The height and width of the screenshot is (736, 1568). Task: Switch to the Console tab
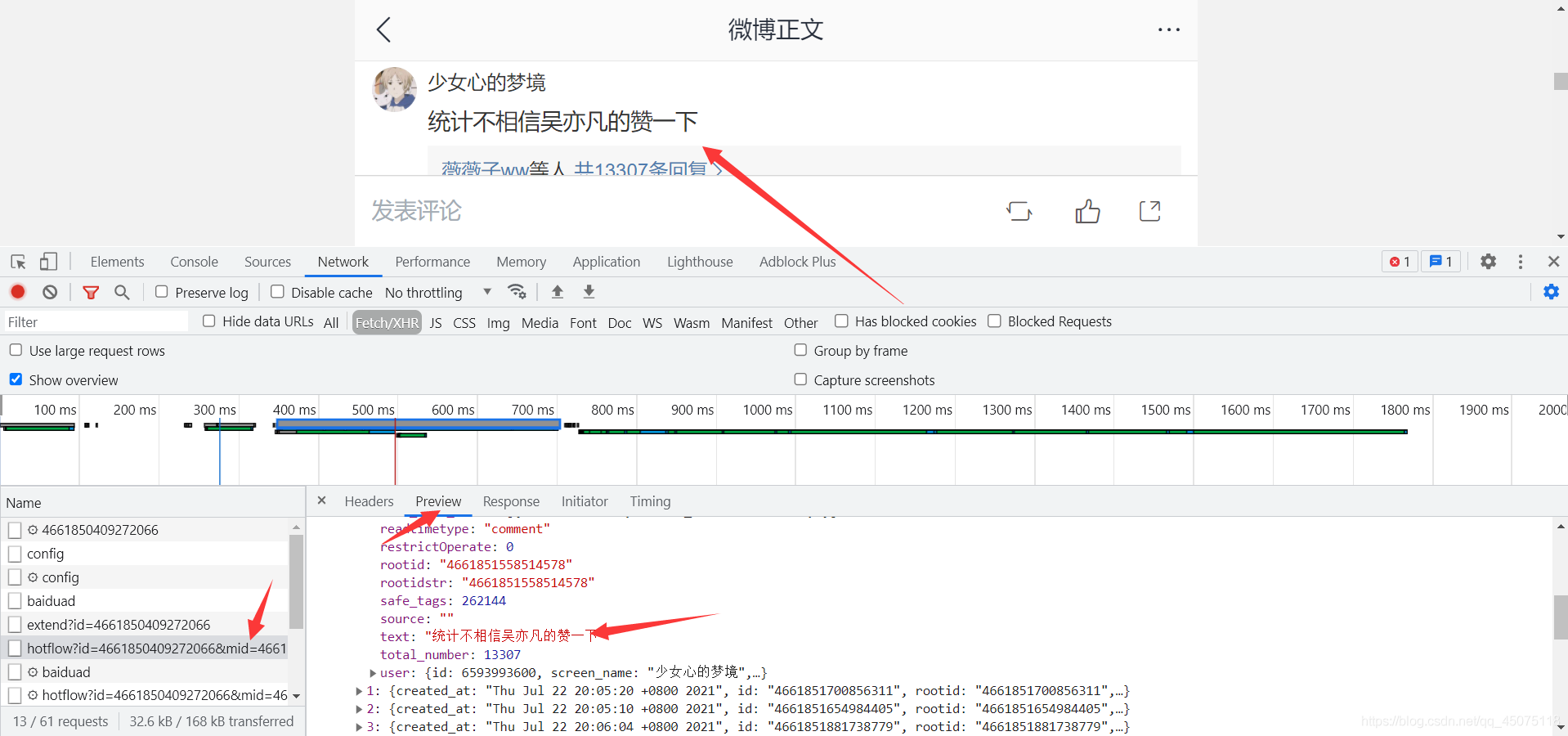pyautogui.click(x=194, y=262)
